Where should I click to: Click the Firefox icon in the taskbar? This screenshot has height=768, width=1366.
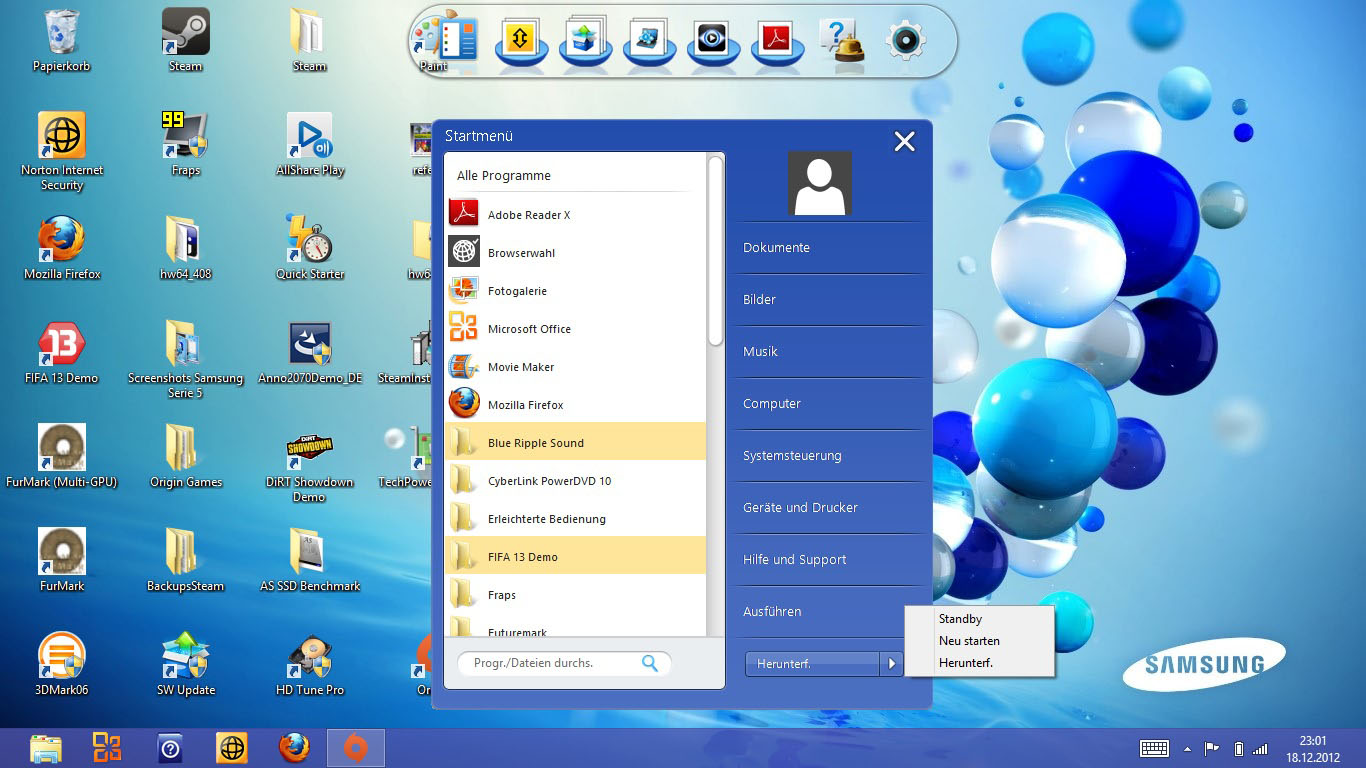[294, 748]
